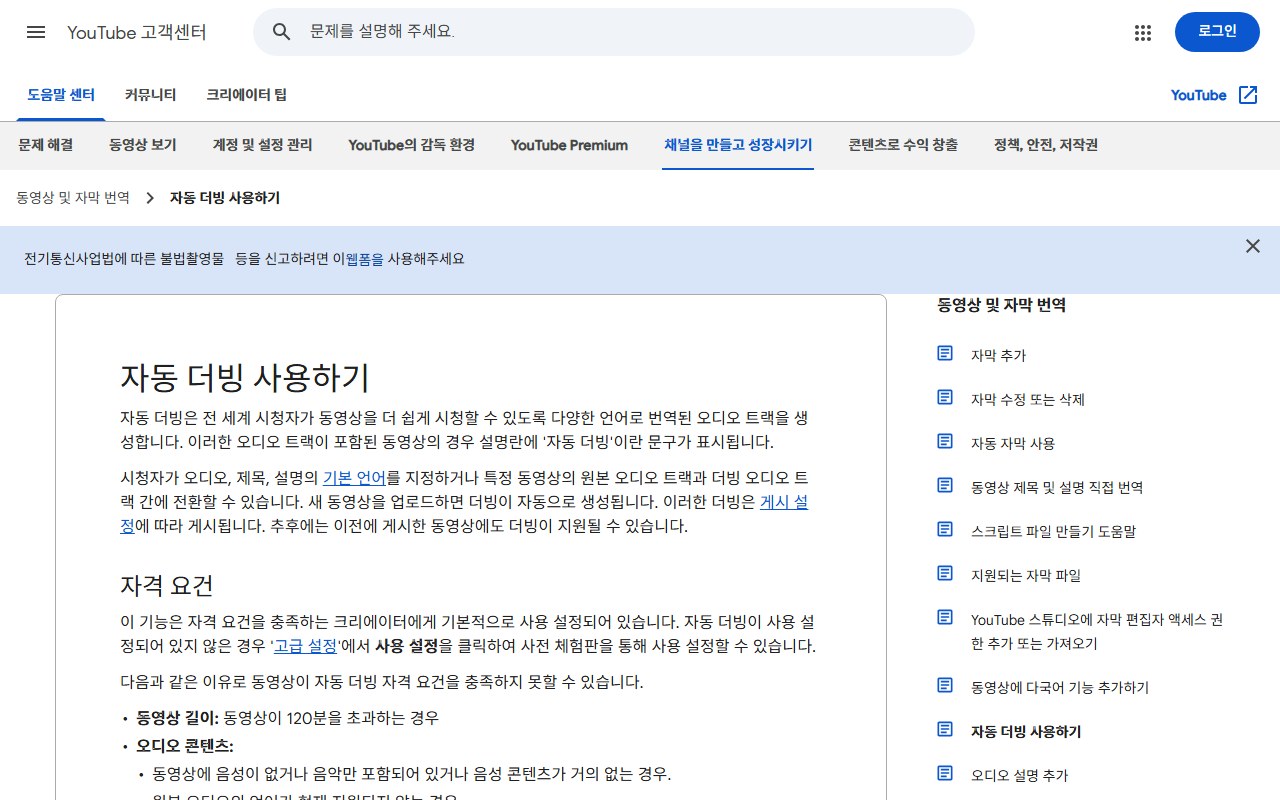Click the YouTube external link icon
Screen dimensions: 1280x800
(x=1248, y=95)
